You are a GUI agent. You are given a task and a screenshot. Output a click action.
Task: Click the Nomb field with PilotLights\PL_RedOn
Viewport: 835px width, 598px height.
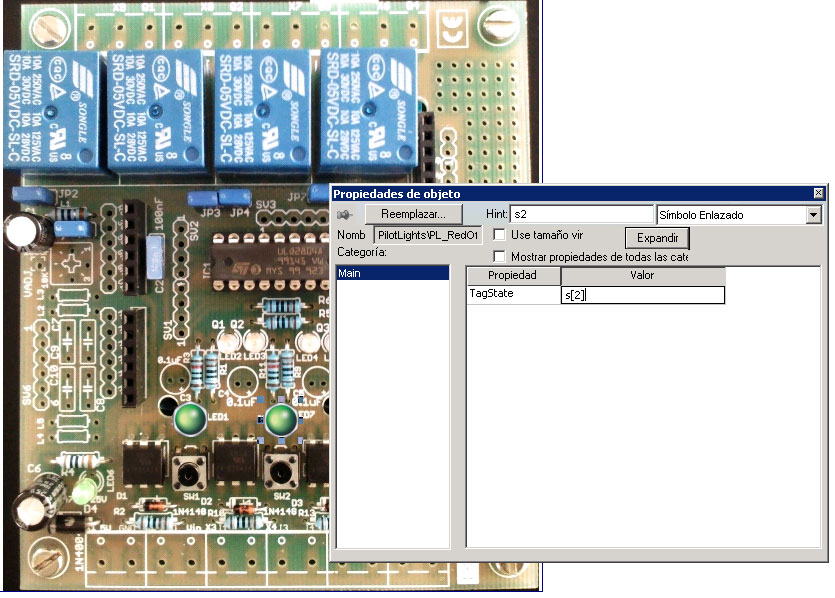pos(428,235)
